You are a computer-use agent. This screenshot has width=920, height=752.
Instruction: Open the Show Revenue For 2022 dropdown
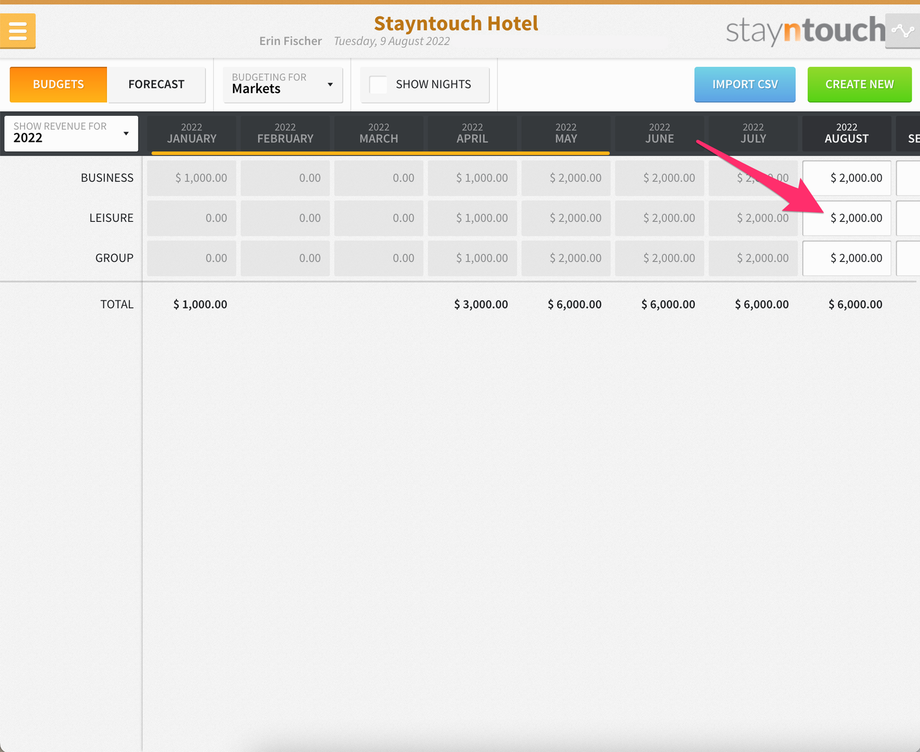coord(71,133)
